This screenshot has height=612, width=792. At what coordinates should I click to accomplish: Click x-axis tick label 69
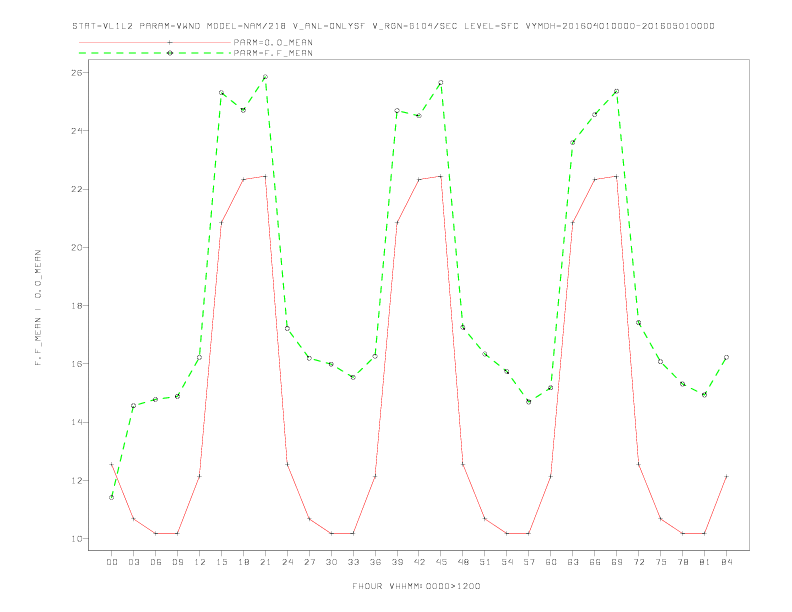[617, 562]
